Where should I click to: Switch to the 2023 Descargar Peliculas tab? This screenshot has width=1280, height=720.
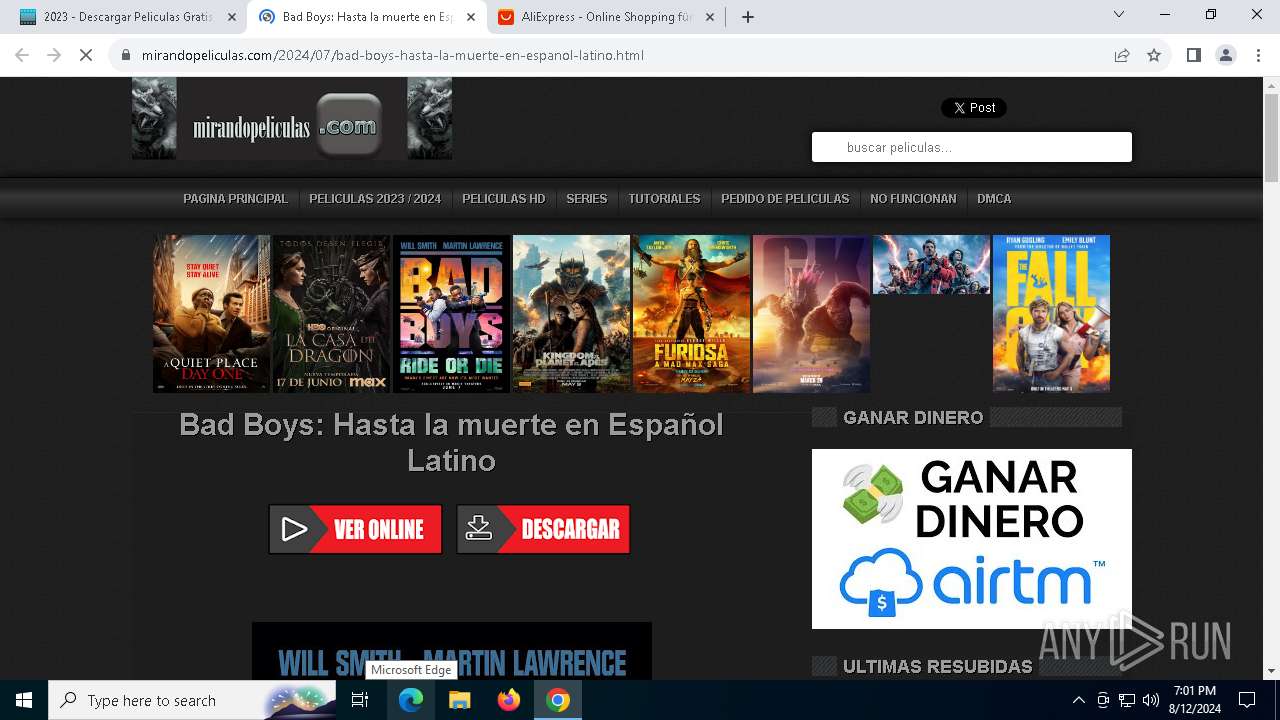(127, 16)
